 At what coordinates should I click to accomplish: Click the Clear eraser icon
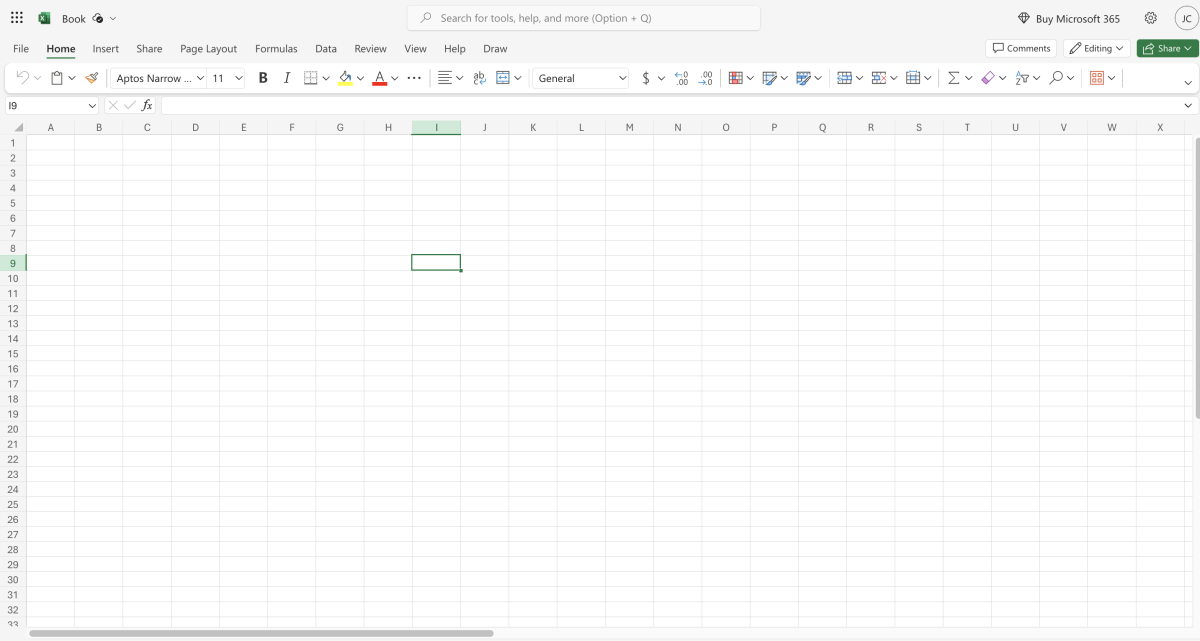tap(988, 77)
